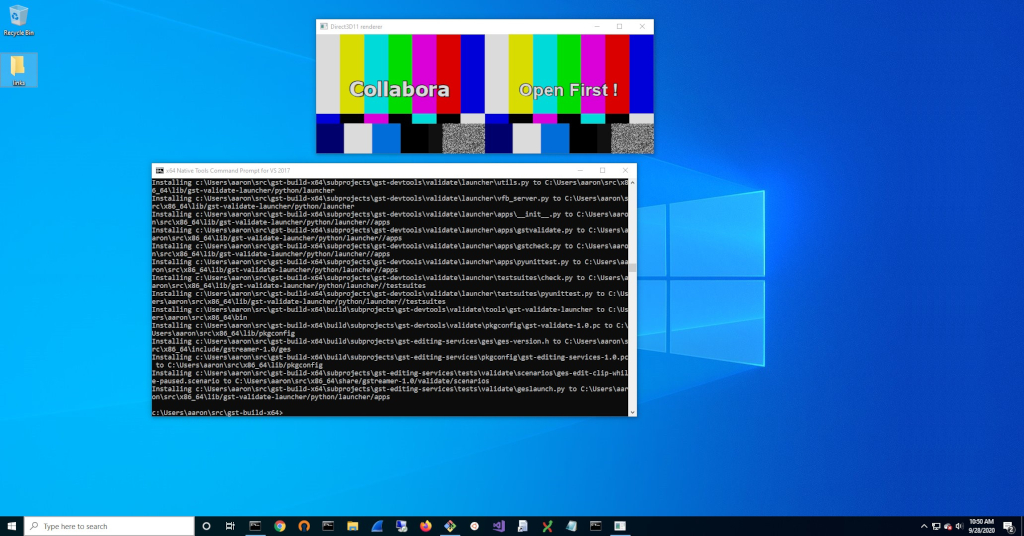Open the orange circular app next to Chrome
Image resolution: width=1024 pixels, height=536 pixels.
pyautogui.click(x=304, y=526)
